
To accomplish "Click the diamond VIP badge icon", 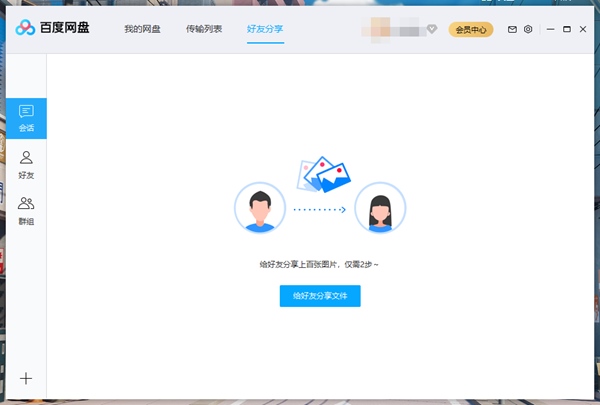I will coord(432,29).
